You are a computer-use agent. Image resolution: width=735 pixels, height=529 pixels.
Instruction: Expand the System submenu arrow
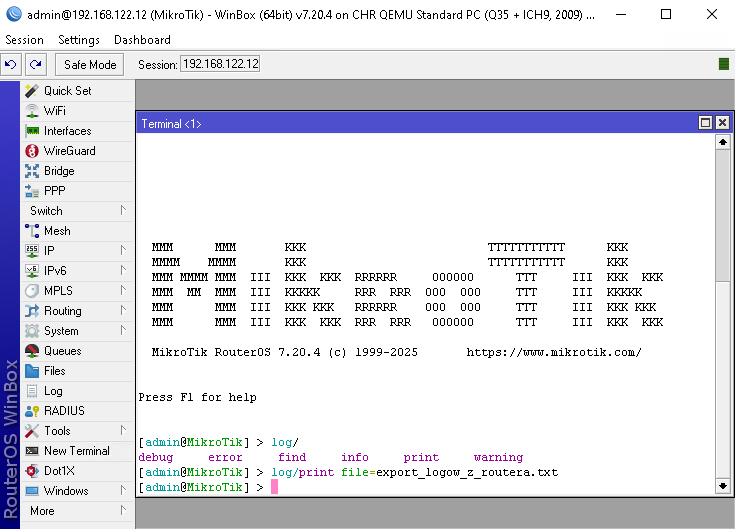[123, 331]
